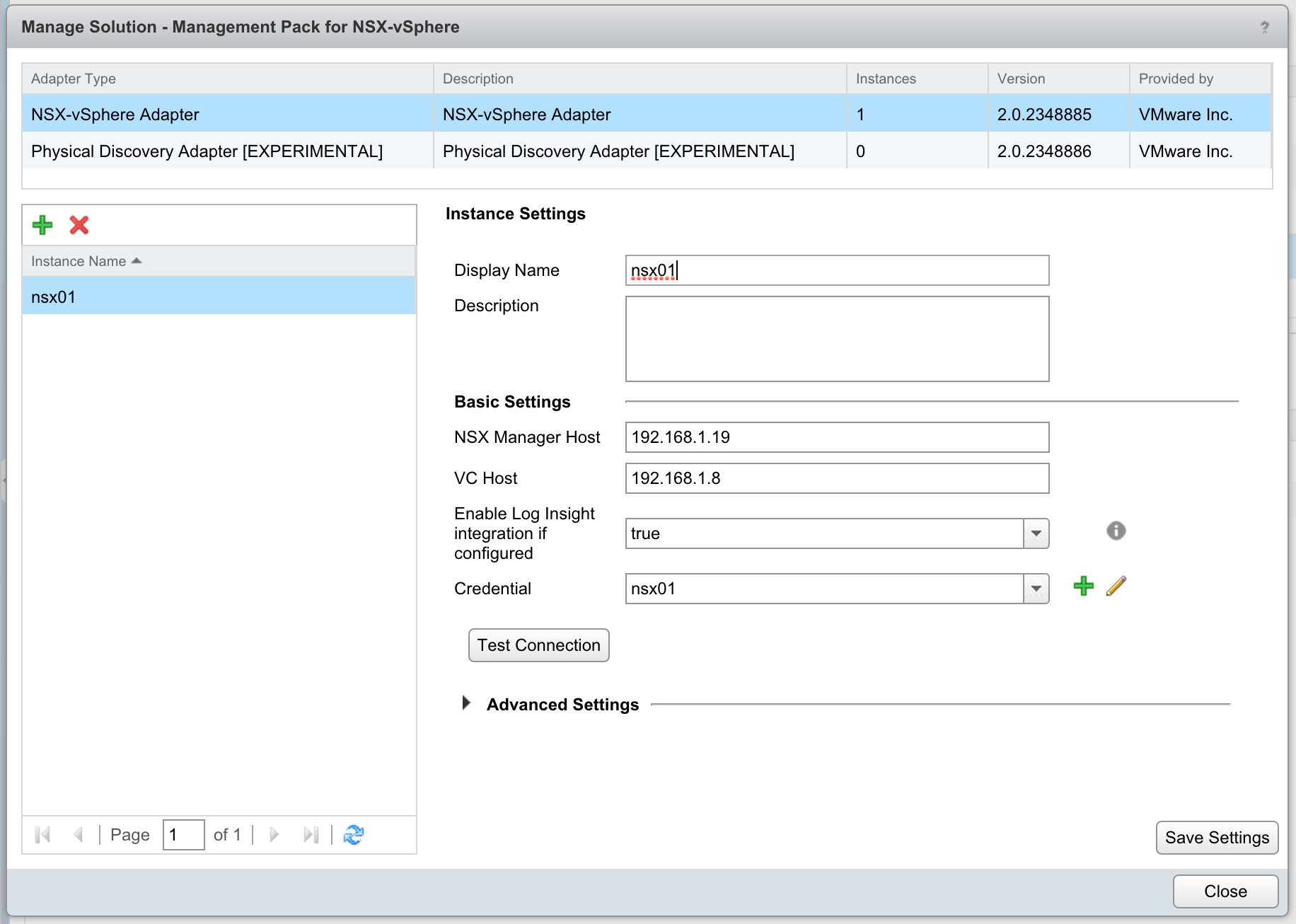The width and height of the screenshot is (1296, 924).
Task: Click the Page number field
Action: click(x=184, y=835)
